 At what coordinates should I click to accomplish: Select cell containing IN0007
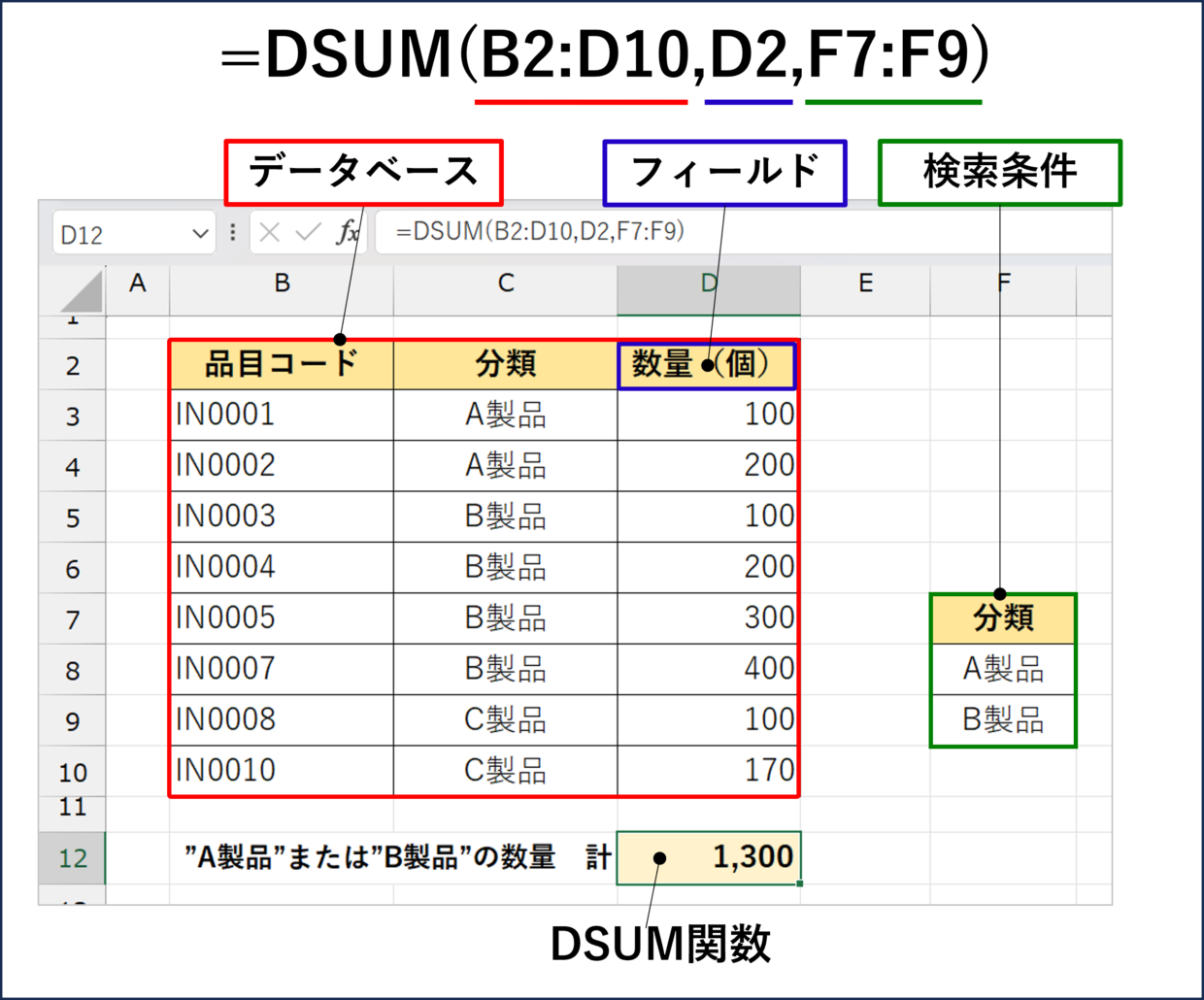[x=282, y=669]
